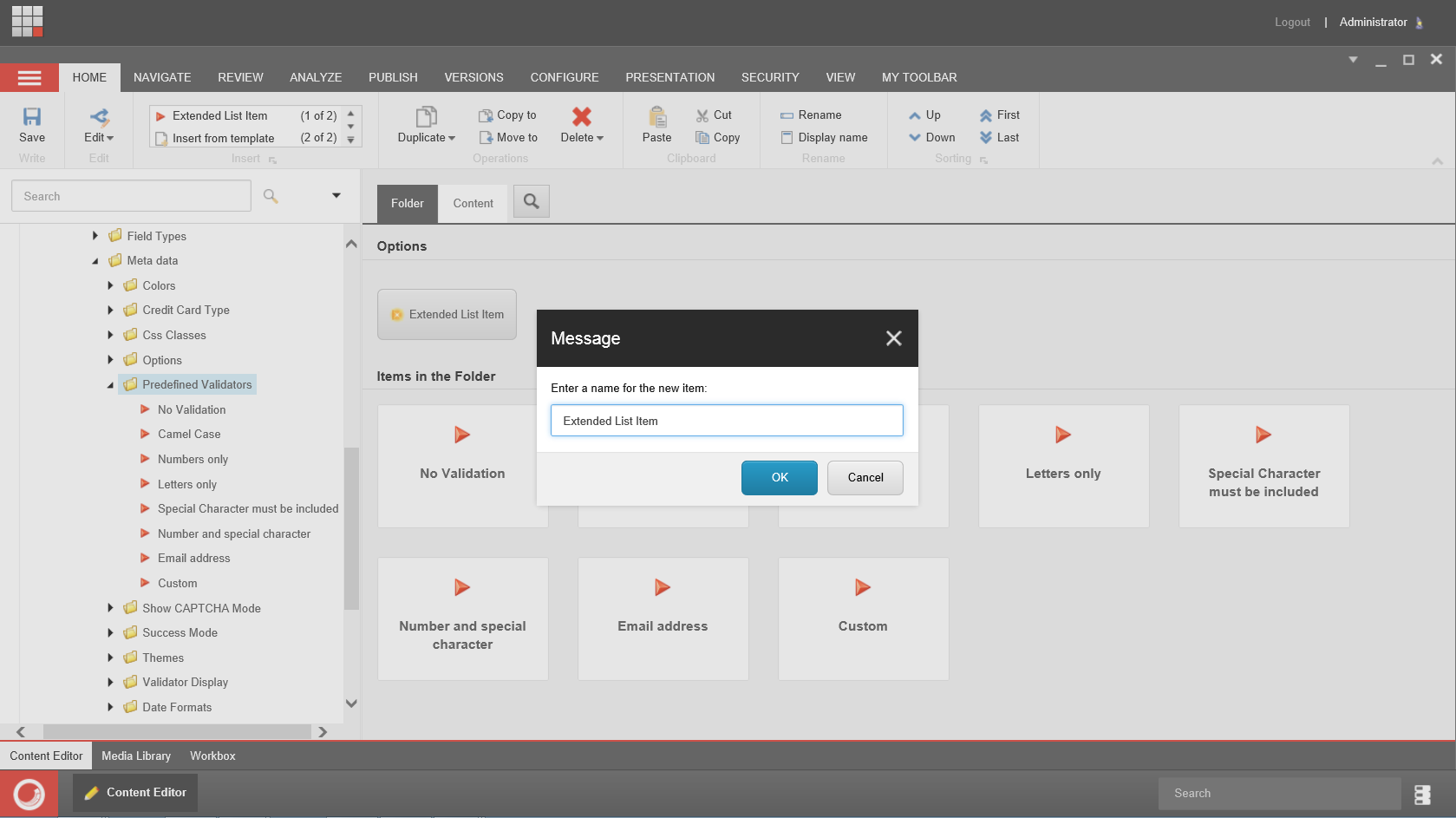Open the Letters only card
1456x818 pixels.
pos(1063,466)
